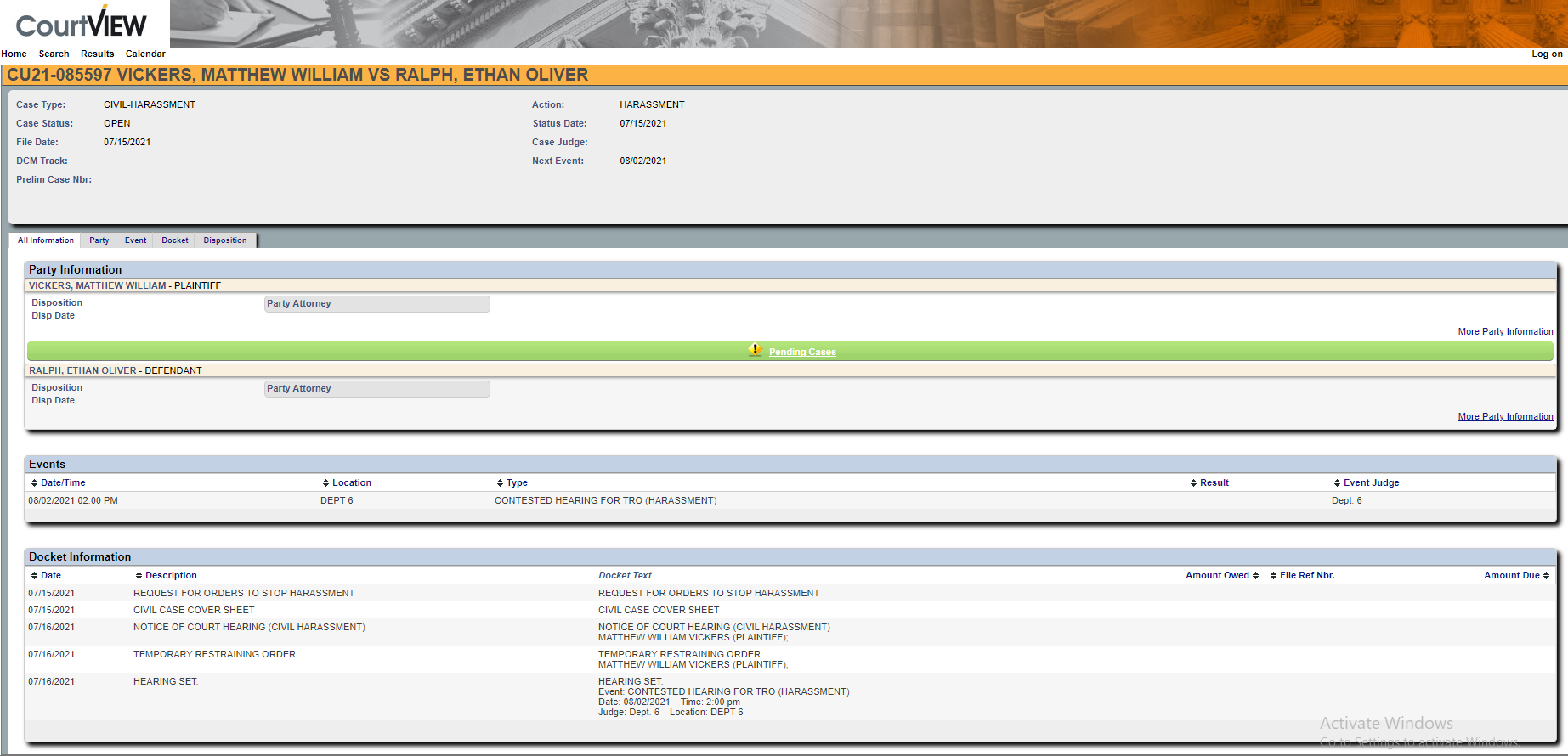Click the Docket Date column header
This screenshot has width=1568, height=756.
click(x=51, y=576)
